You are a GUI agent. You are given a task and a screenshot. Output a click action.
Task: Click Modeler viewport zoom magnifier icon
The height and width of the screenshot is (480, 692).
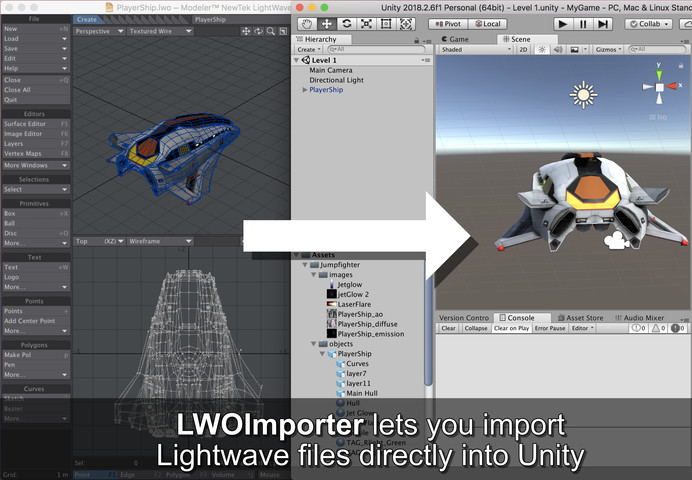click(271, 31)
